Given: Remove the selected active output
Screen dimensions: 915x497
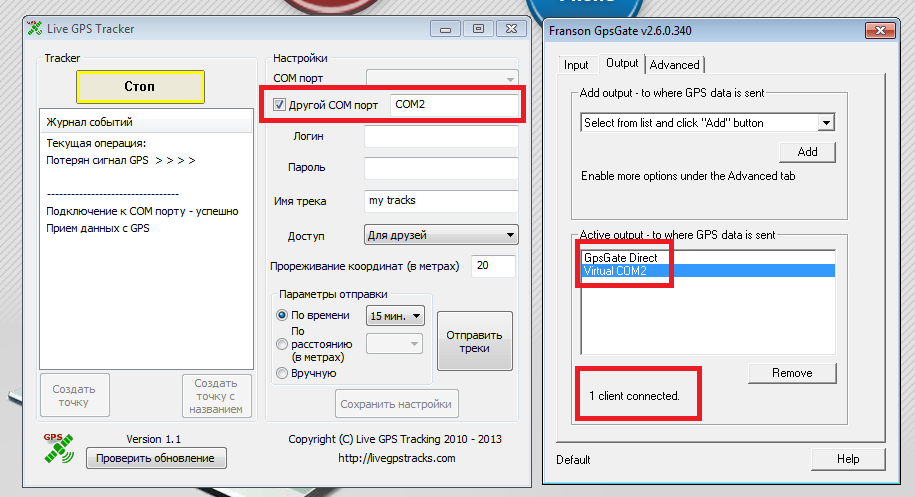Looking at the screenshot, I should click(792, 373).
